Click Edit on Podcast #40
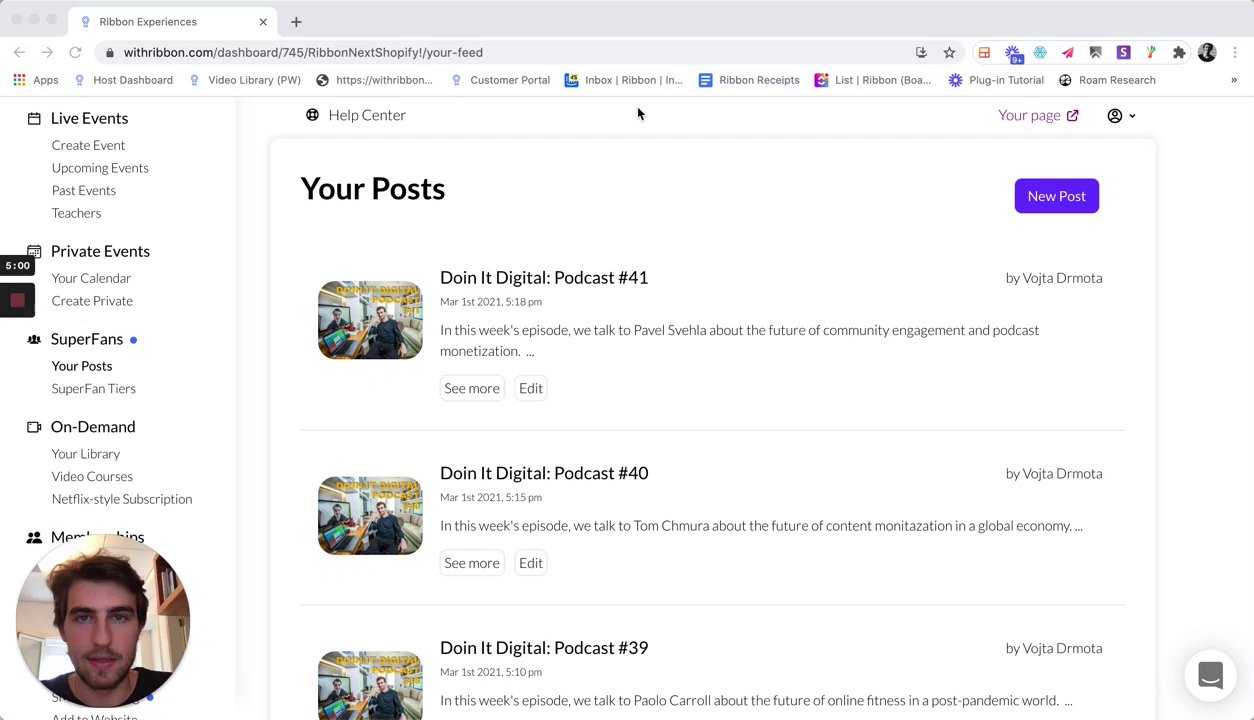This screenshot has height=720, width=1254. 531,563
